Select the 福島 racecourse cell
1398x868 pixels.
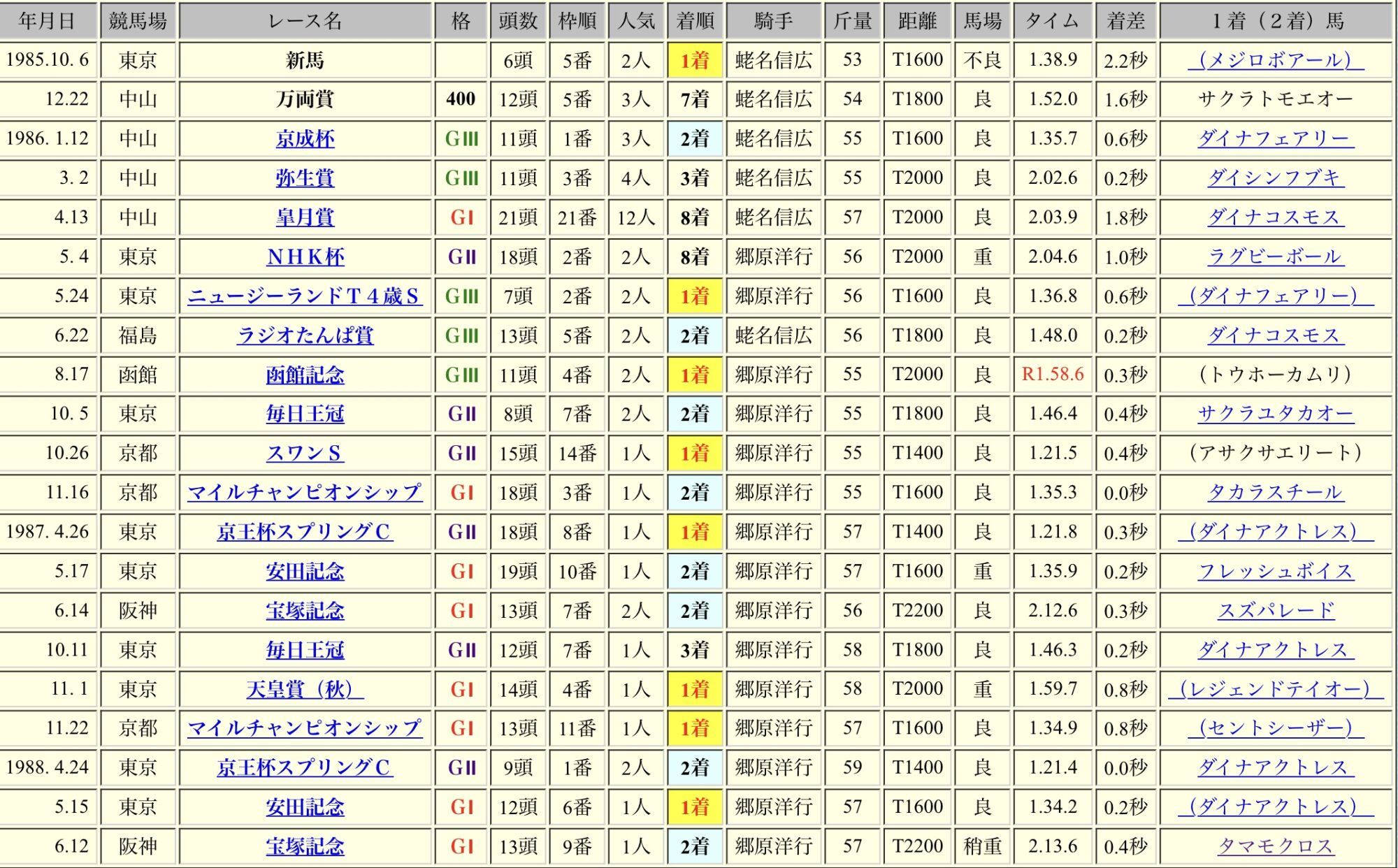tap(138, 335)
